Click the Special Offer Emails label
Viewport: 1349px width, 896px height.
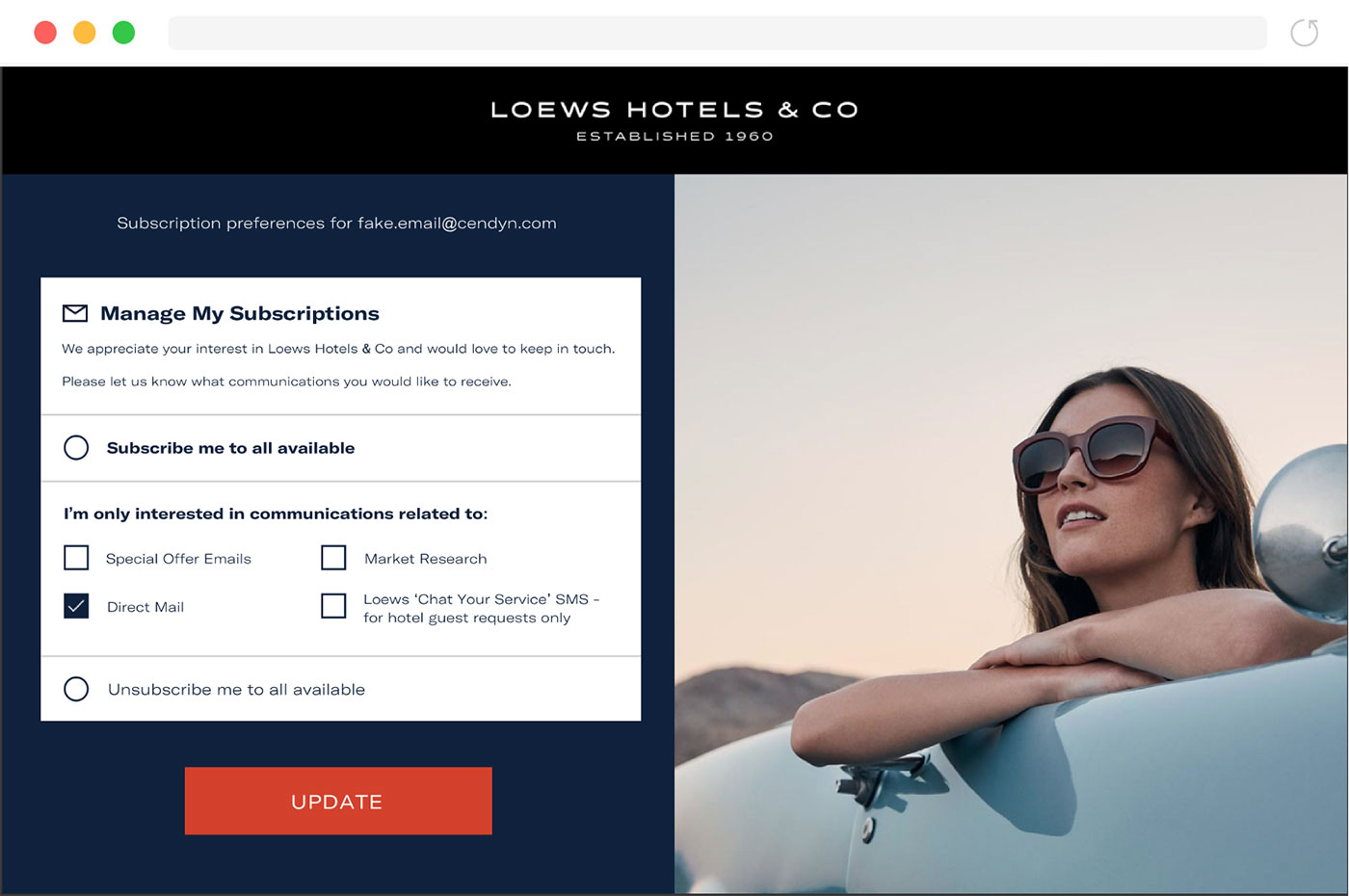click(178, 559)
